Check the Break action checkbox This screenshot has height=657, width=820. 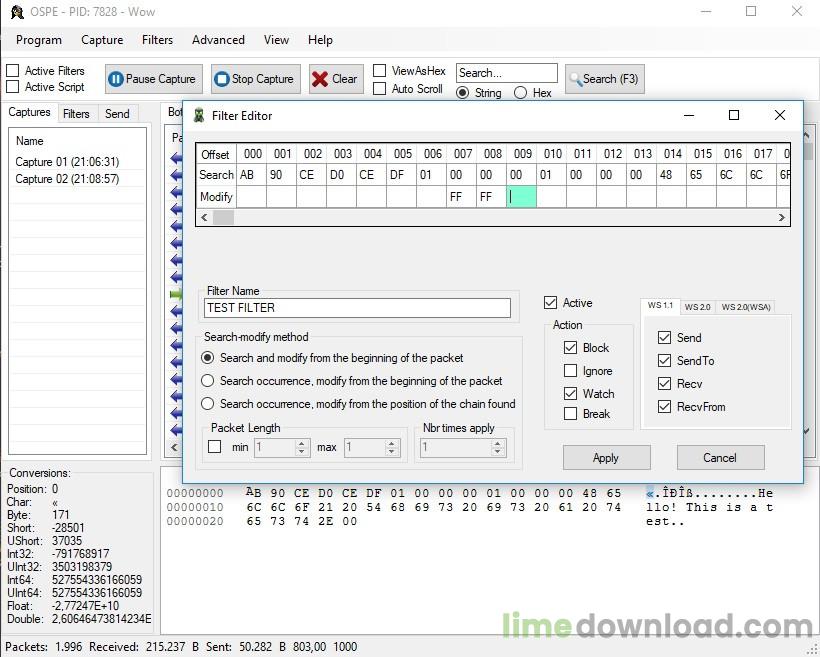tap(570, 413)
